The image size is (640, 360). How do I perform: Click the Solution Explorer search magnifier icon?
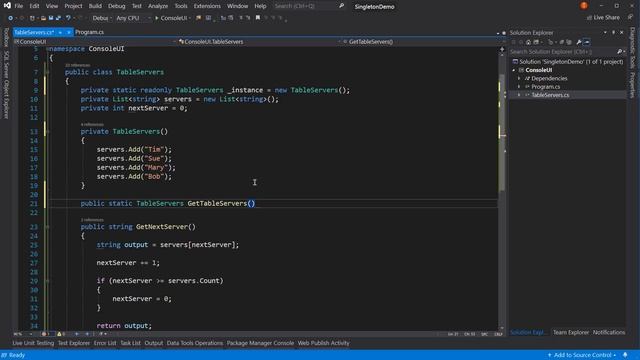coord(619,52)
